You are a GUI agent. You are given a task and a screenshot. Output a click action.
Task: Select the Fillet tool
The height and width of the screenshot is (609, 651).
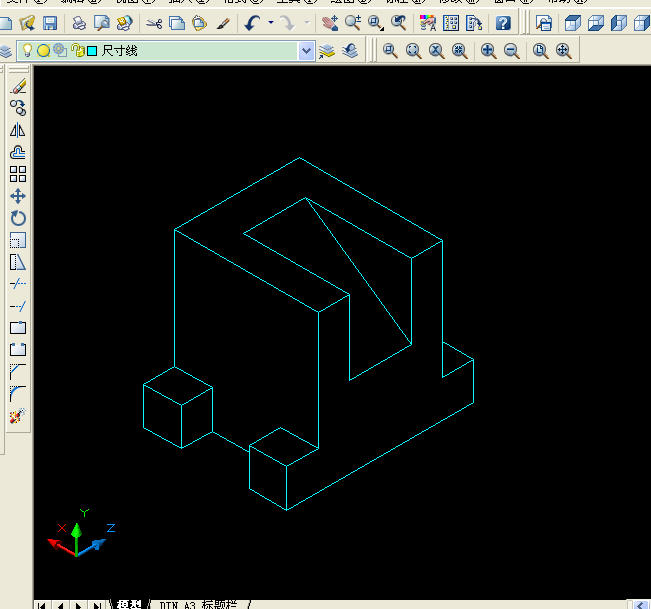(x=18, y=393)
